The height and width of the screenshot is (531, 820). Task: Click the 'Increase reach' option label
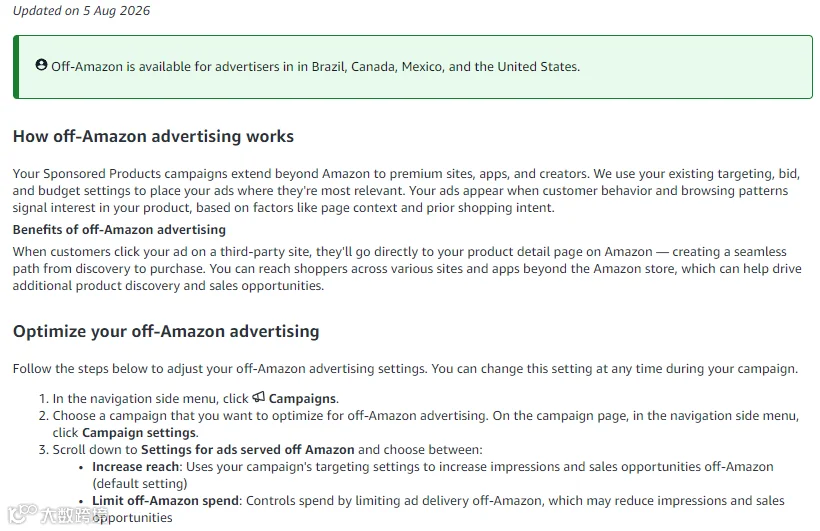pos(135,467)
